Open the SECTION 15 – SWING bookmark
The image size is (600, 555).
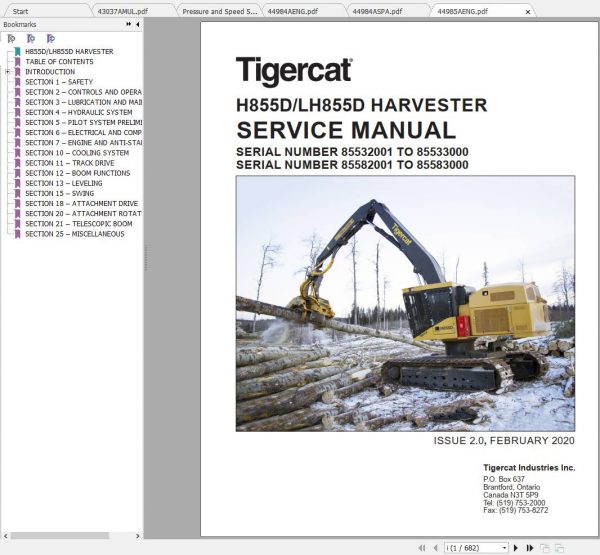point(59,193)
